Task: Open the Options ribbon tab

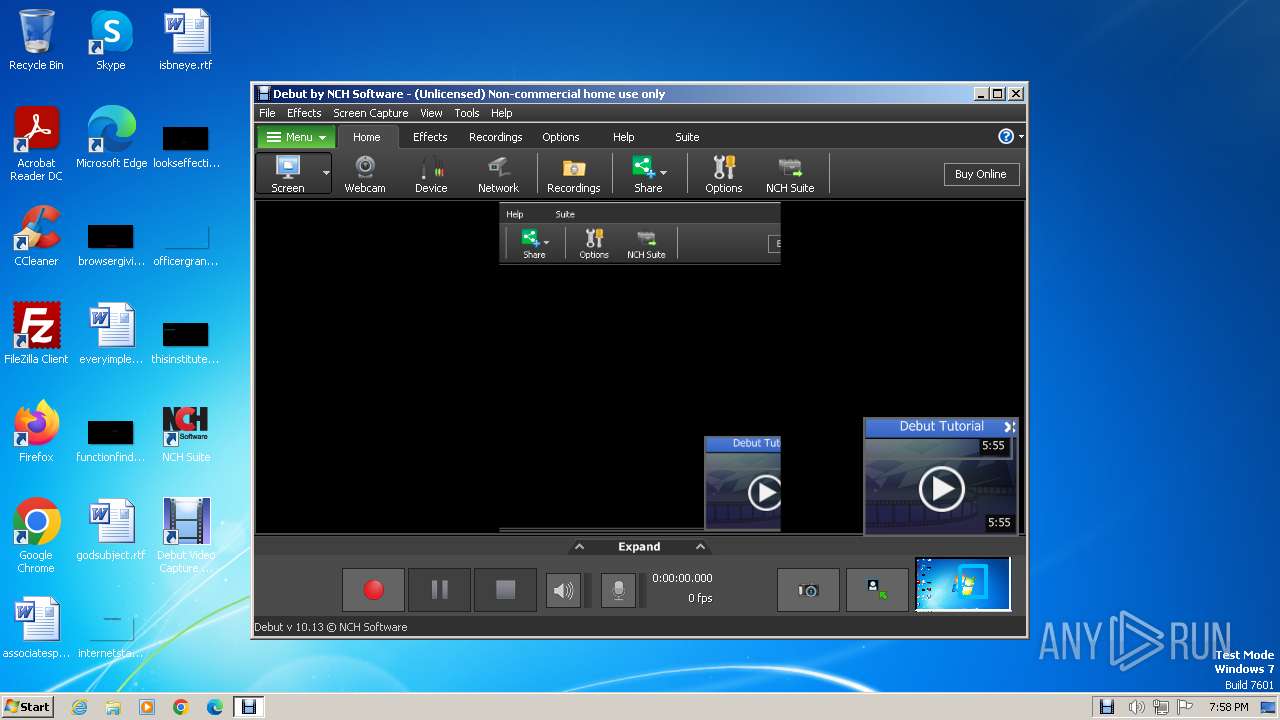Action: (x=561, y=137)
